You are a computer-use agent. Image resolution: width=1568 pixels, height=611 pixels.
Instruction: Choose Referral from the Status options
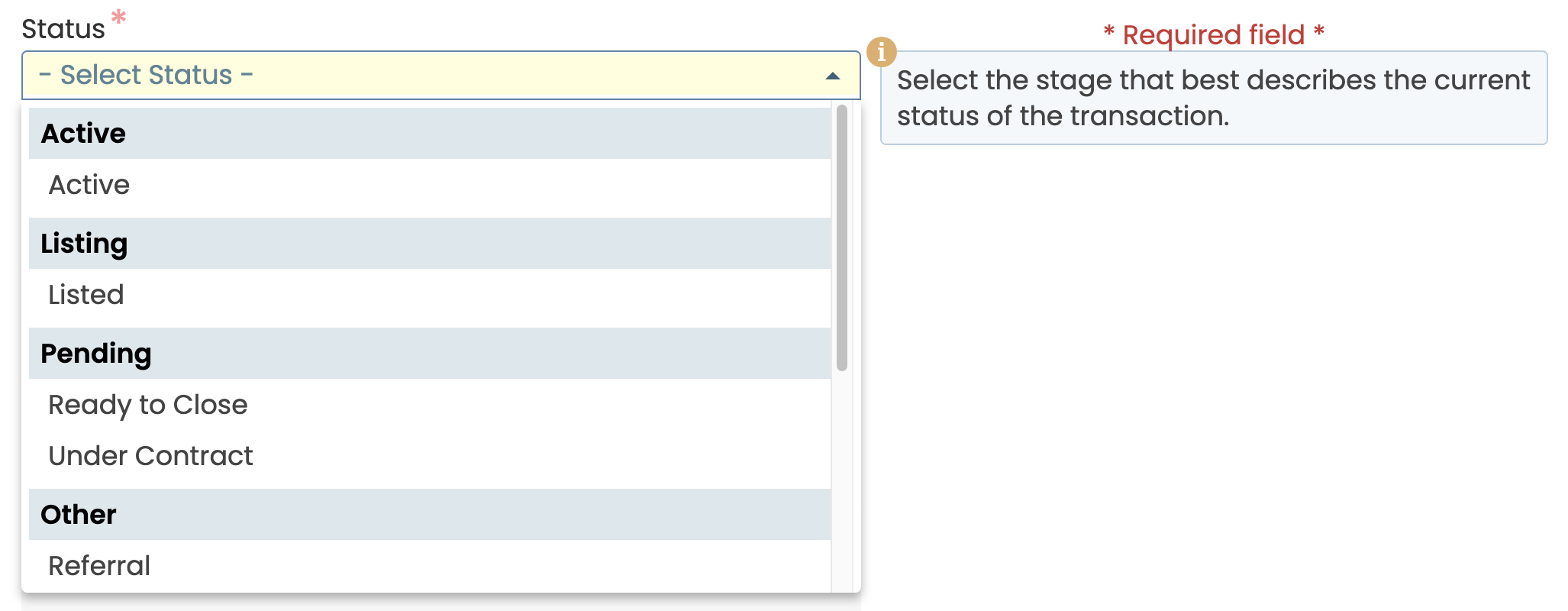99,566
